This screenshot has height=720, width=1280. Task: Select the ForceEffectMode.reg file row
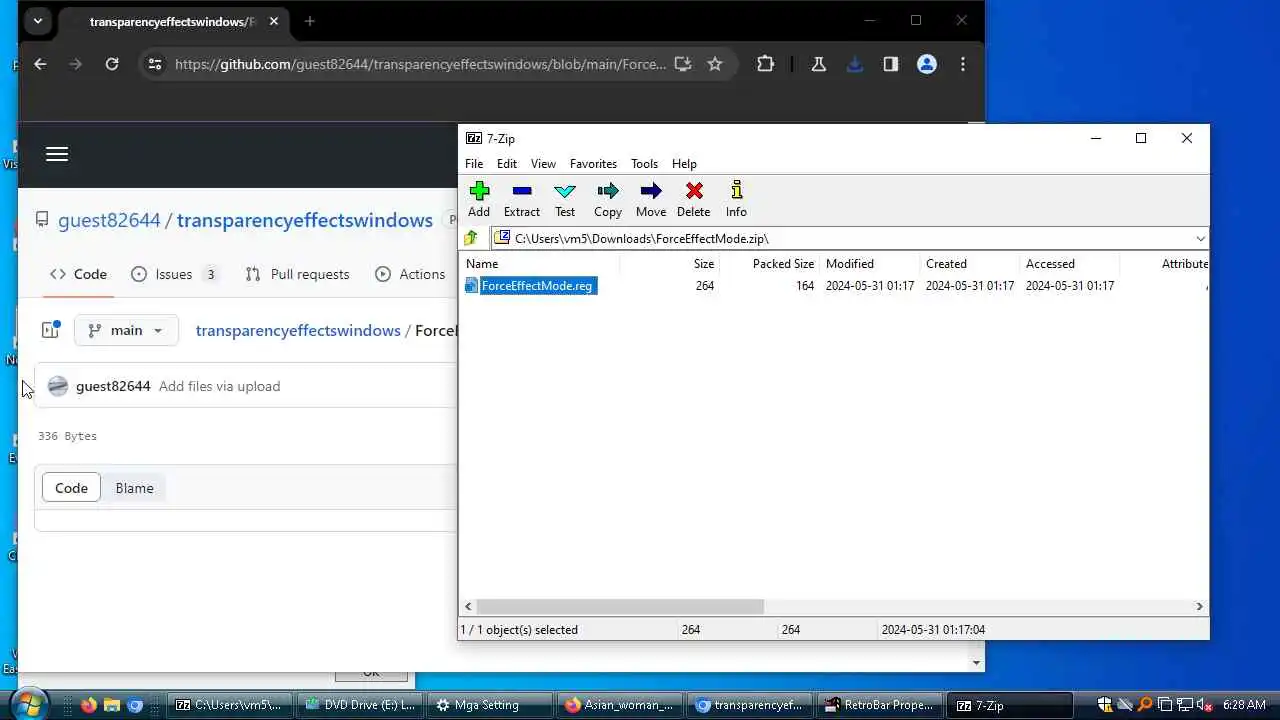point(835,286)
